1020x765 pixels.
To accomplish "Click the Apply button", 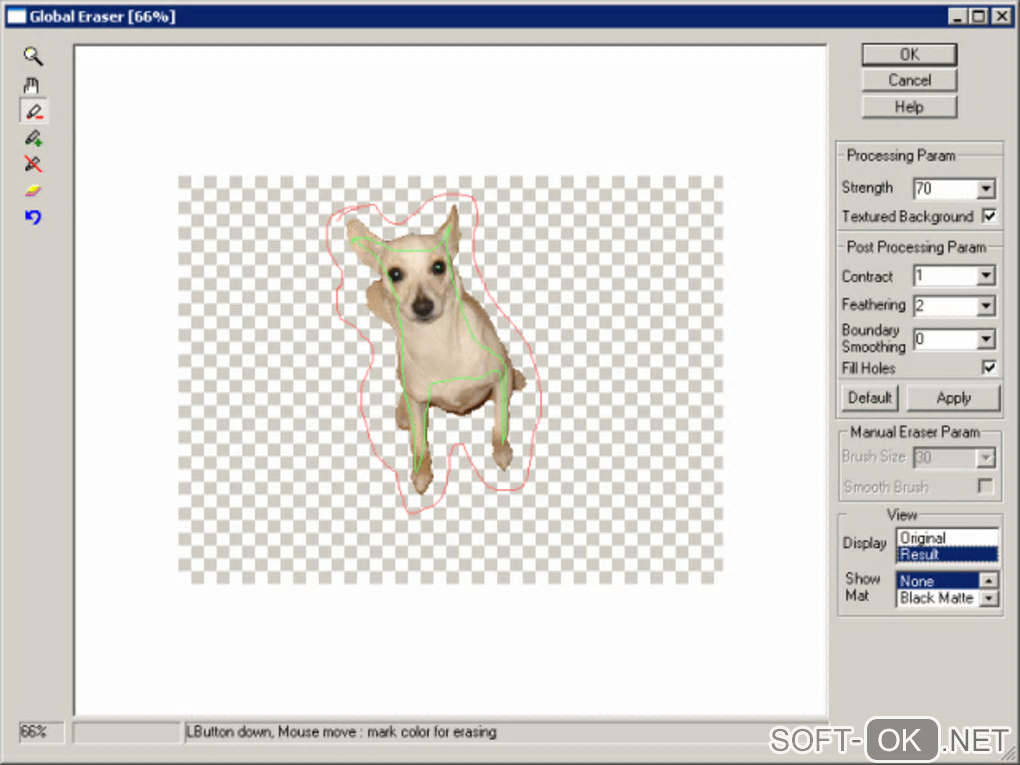I will (954, 397).
